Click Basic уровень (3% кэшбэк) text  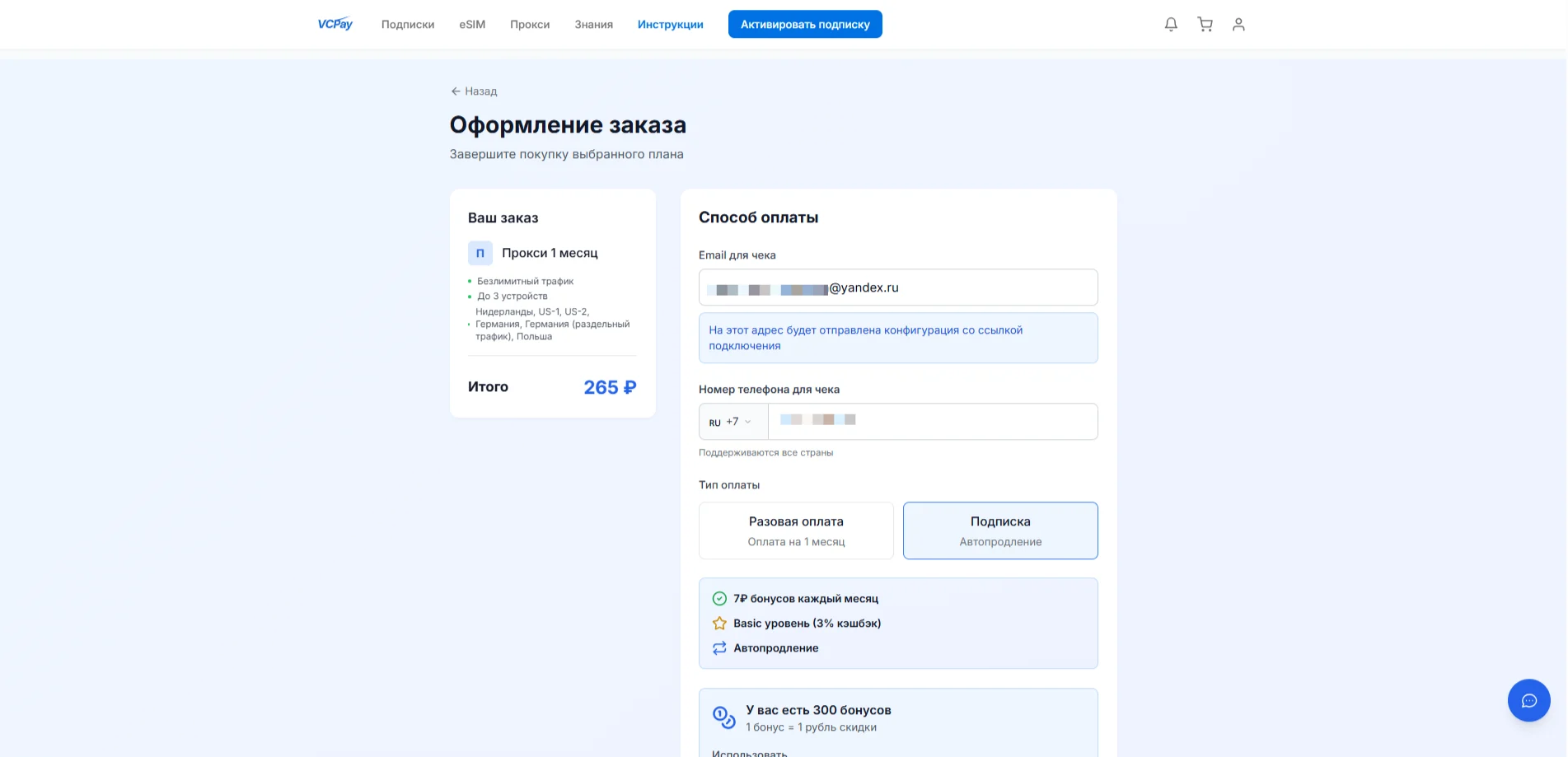click(x=807, y=624)
